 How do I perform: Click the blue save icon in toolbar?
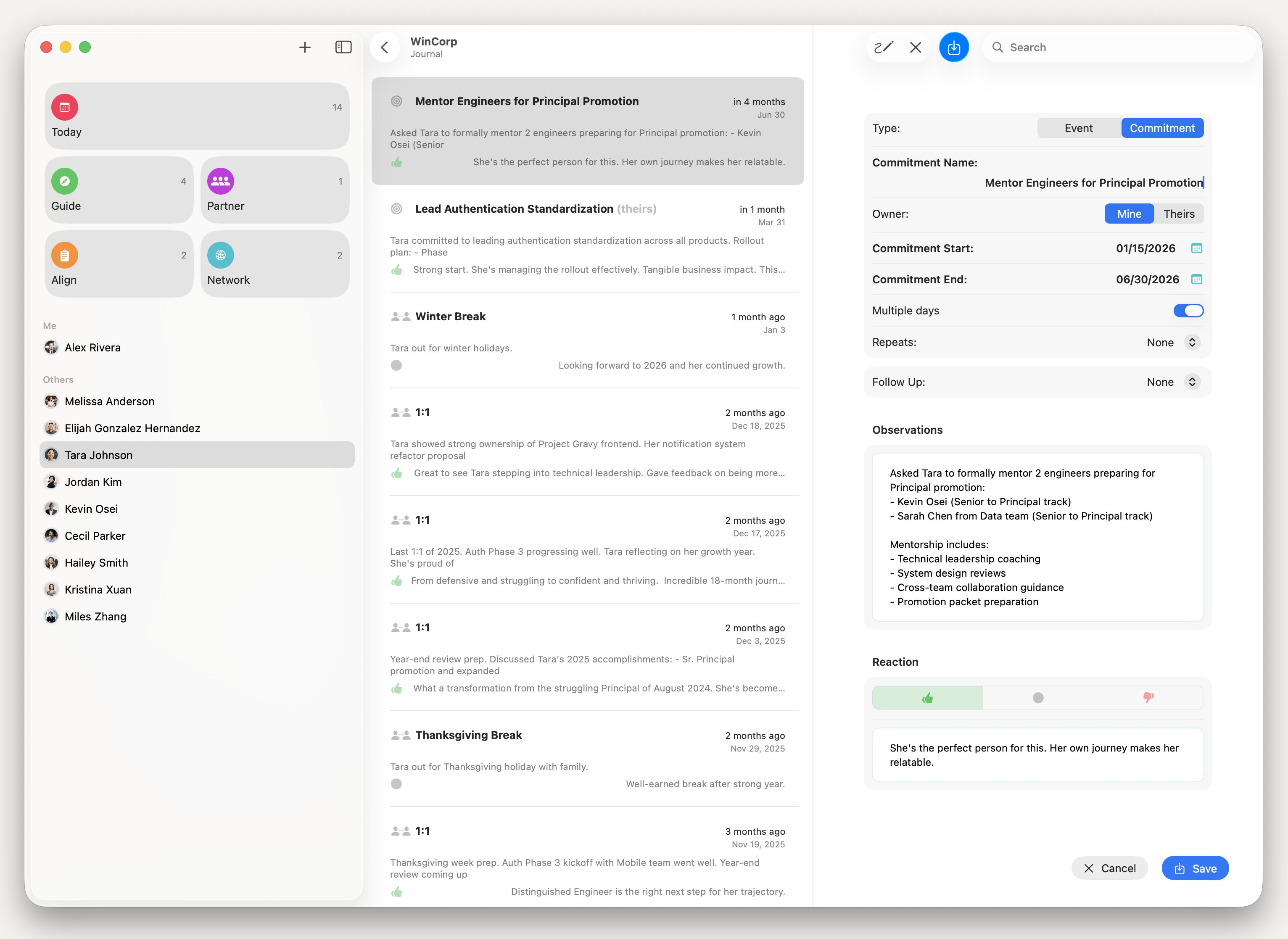pos(954,47)
